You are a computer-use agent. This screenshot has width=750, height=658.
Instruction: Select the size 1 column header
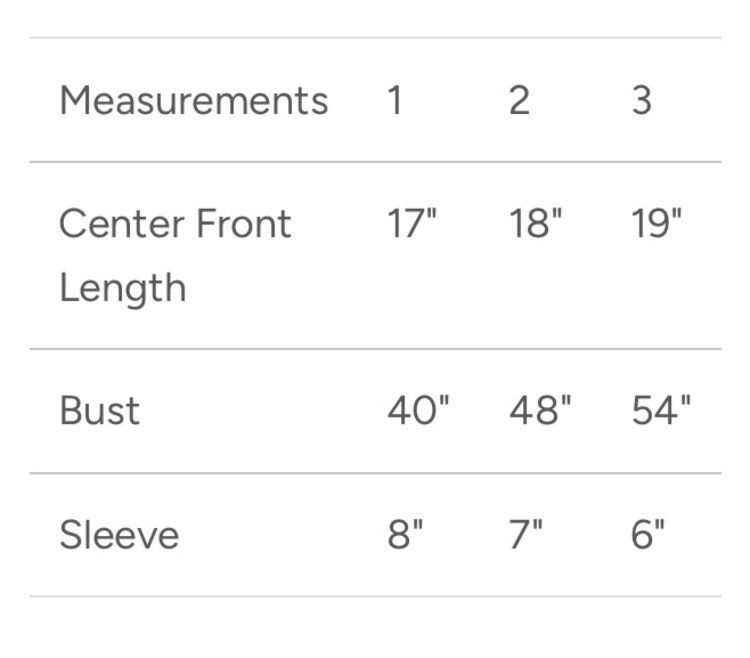coord(395,101)
